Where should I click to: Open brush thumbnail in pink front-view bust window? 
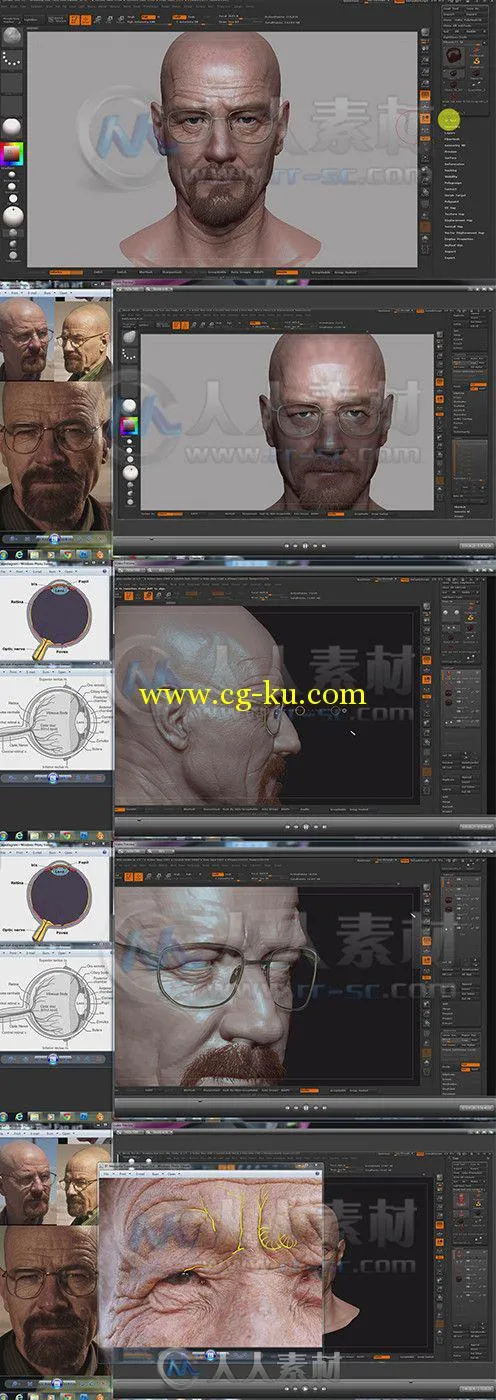click(x=12, y=36)
